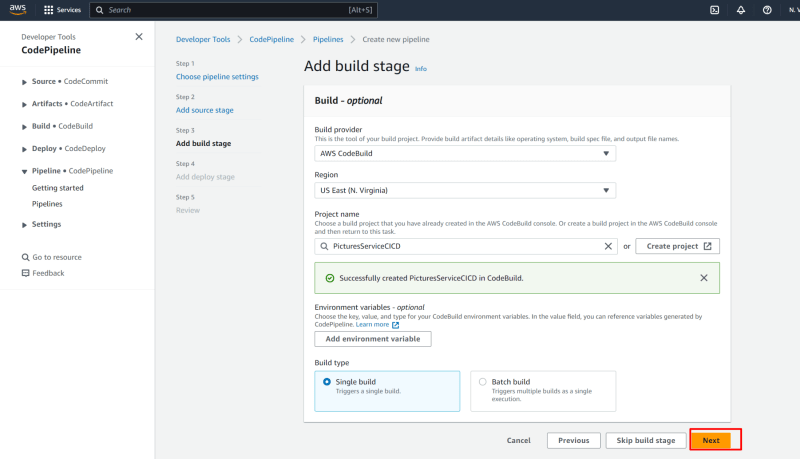This screenshot has height=459, width=800.
Task: Click Skip build stage button
Action: (x=645, y=440)
